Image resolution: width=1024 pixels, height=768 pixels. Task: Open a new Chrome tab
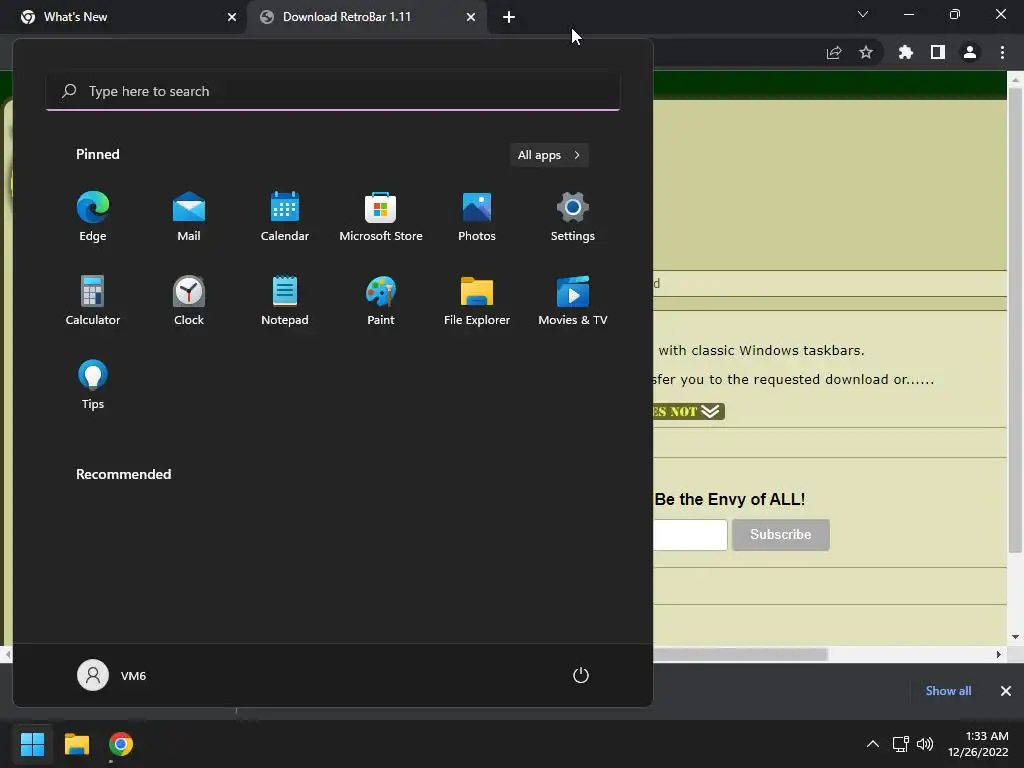point(509,17)
